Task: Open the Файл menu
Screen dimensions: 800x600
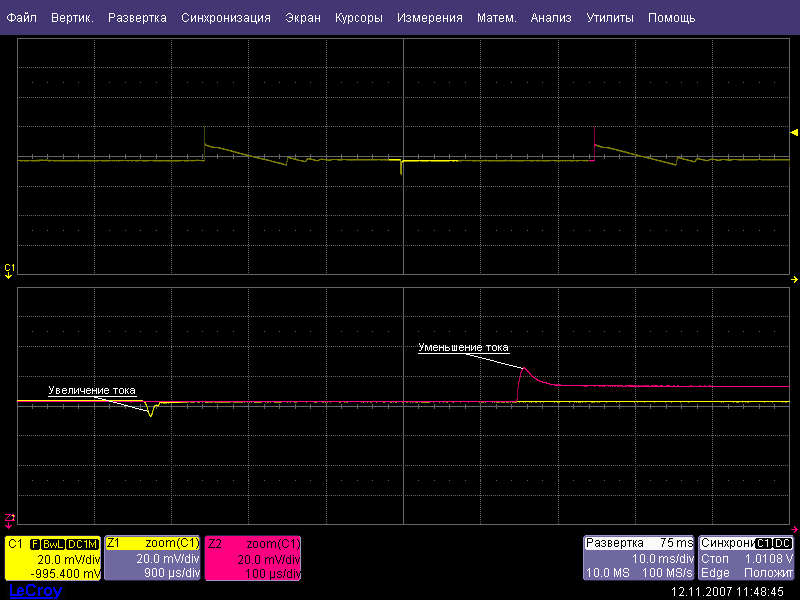Action: tap(22, 18)
